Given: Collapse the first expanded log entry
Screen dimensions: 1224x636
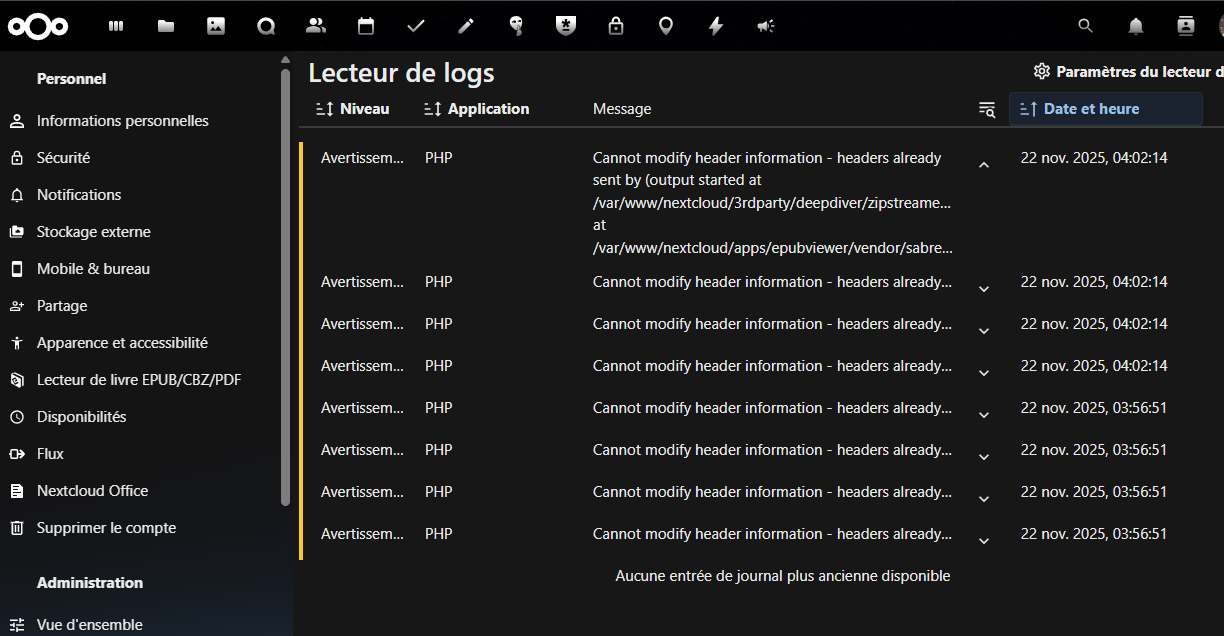Looking at the screenshot, I should [x=983, y=165].
